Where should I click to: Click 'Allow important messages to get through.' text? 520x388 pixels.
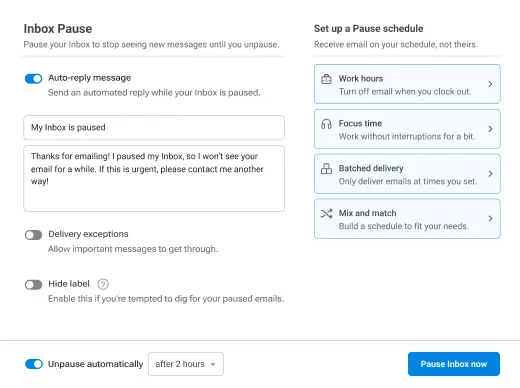pyautogui.click(x=133, y=249)
